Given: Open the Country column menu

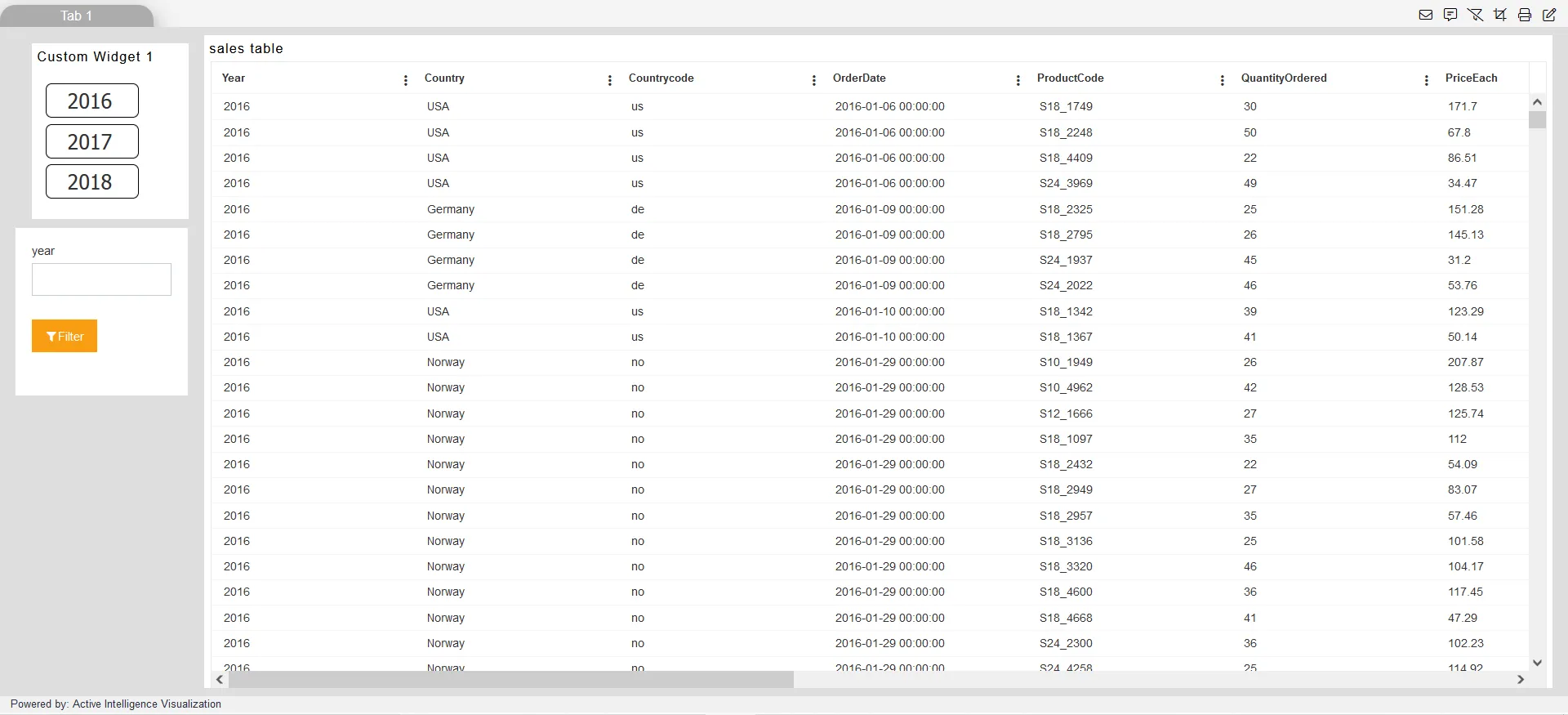Looking at the screenshot, I should point(610,80).
